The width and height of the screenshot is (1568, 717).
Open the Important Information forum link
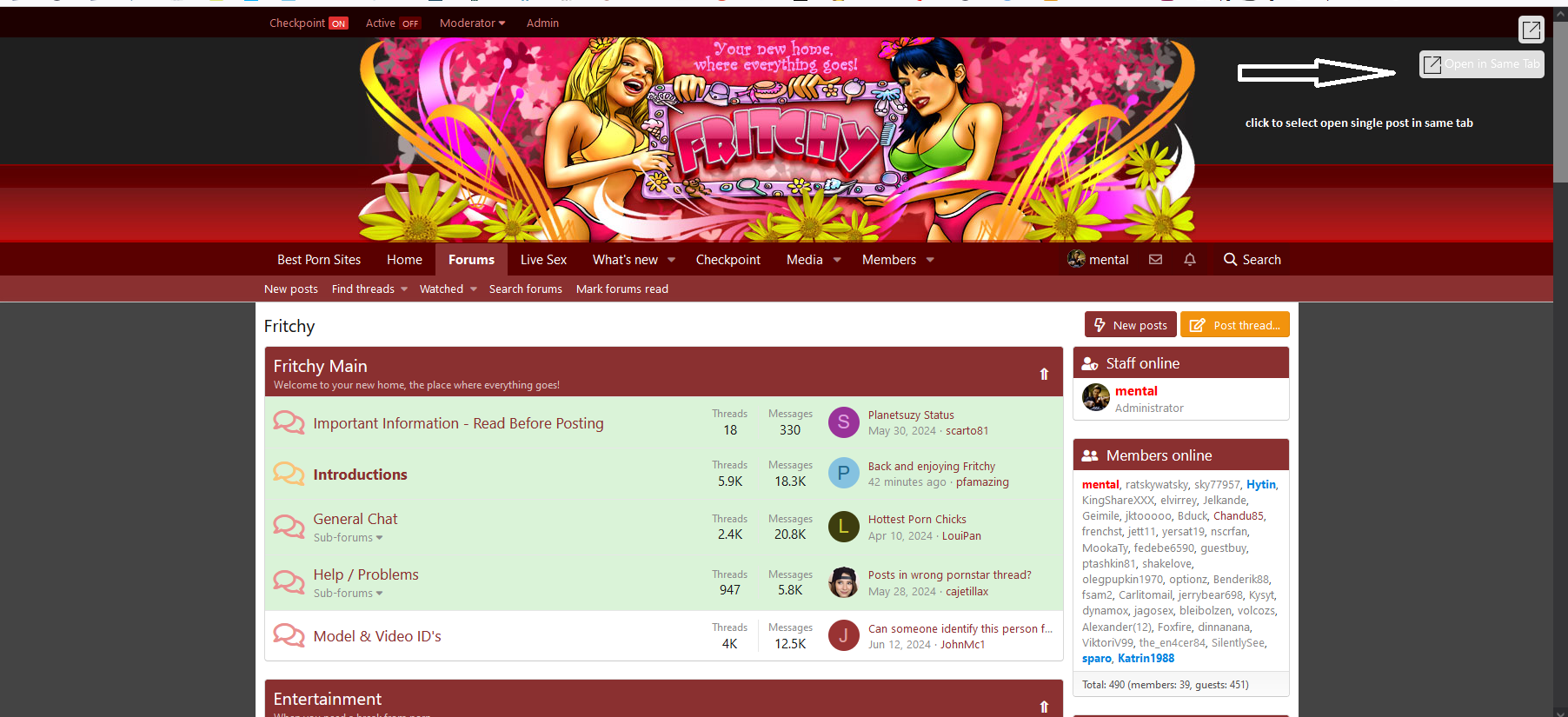coord(458,423)
